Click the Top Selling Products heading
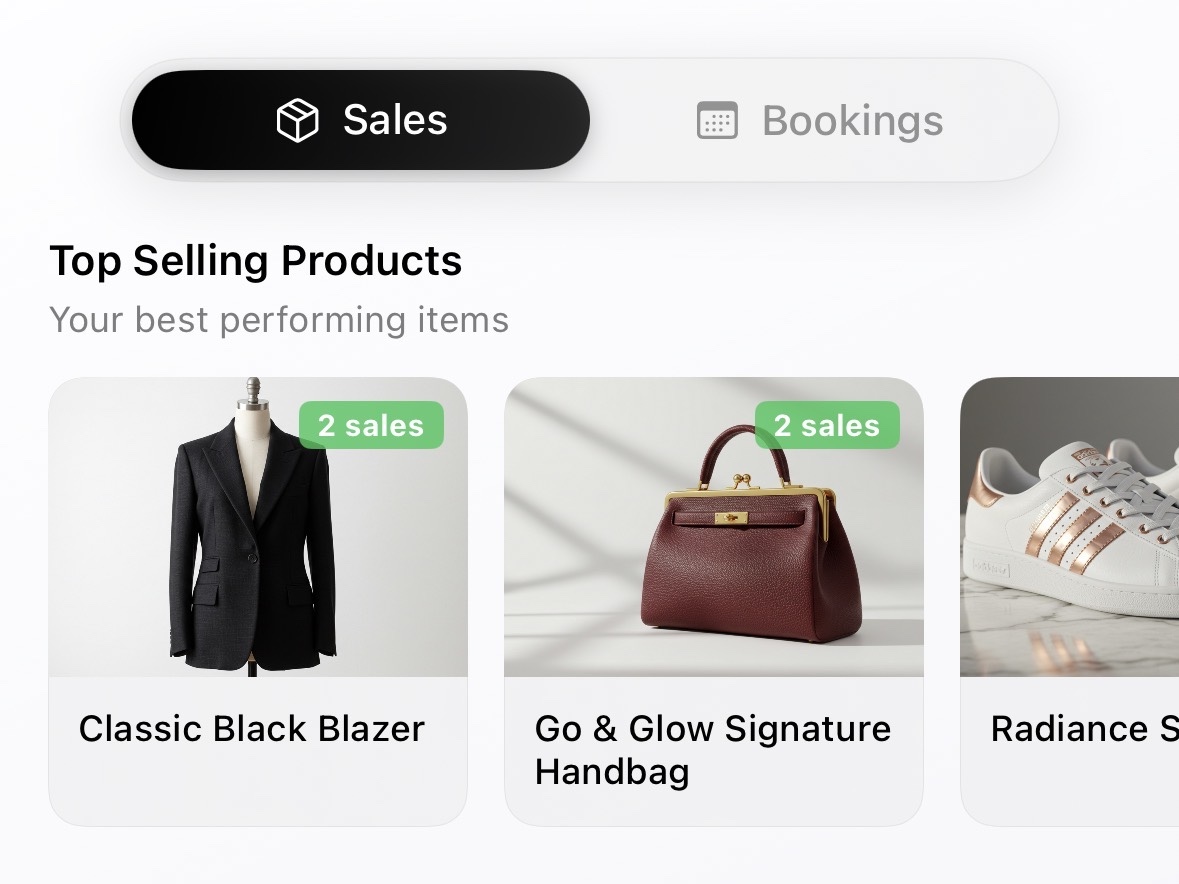 click(x=256, y=261)
